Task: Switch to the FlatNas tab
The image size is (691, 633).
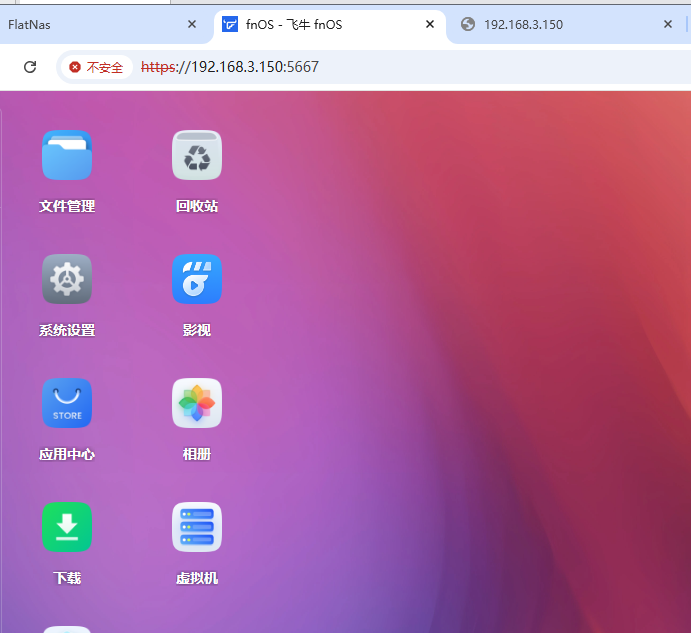Action: click(x=29, y=25)
